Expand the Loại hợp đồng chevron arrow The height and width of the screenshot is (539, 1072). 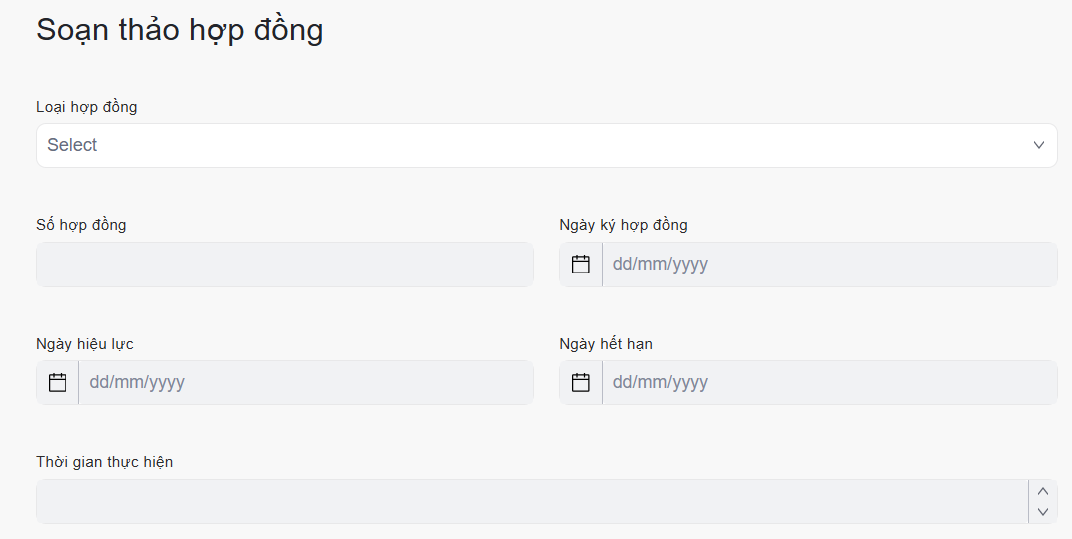[1038, 145]
